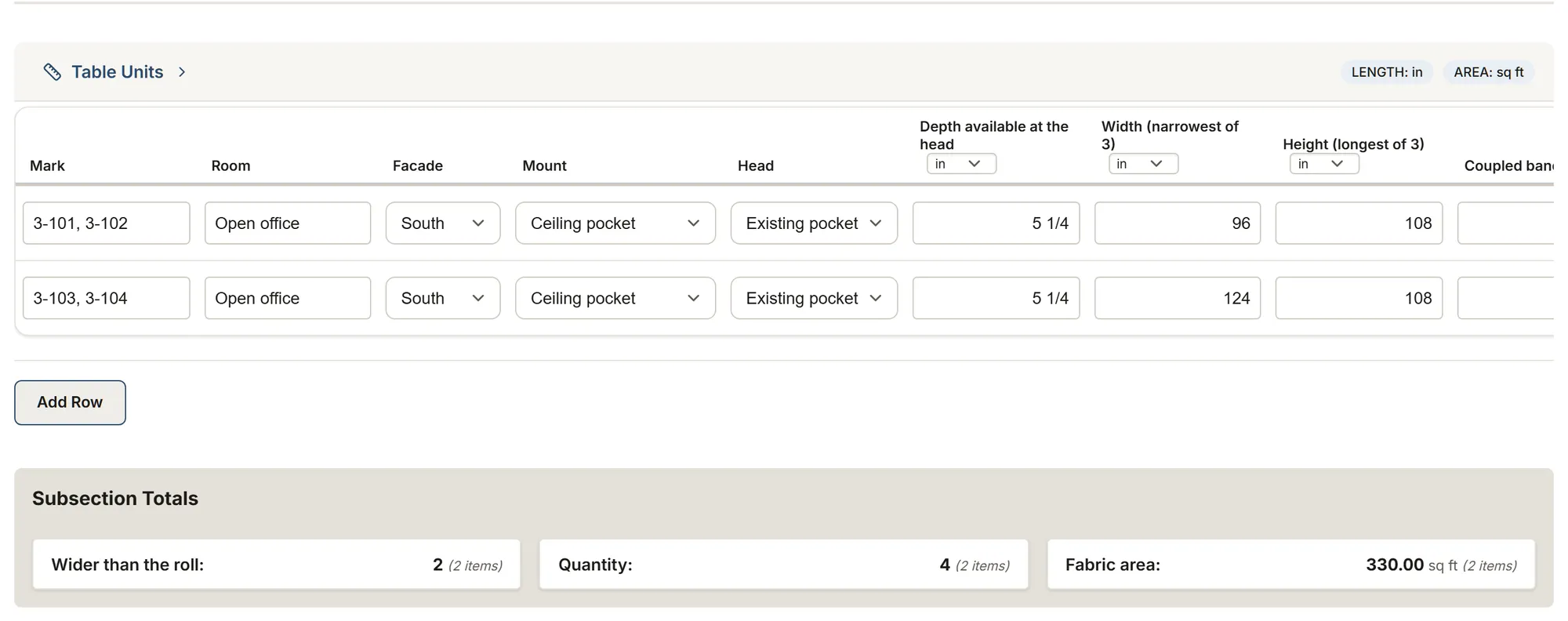The height and width of the screenshot is (621, 1568).
Task: Edit the width field showing 124
Action: (1178, 298)
